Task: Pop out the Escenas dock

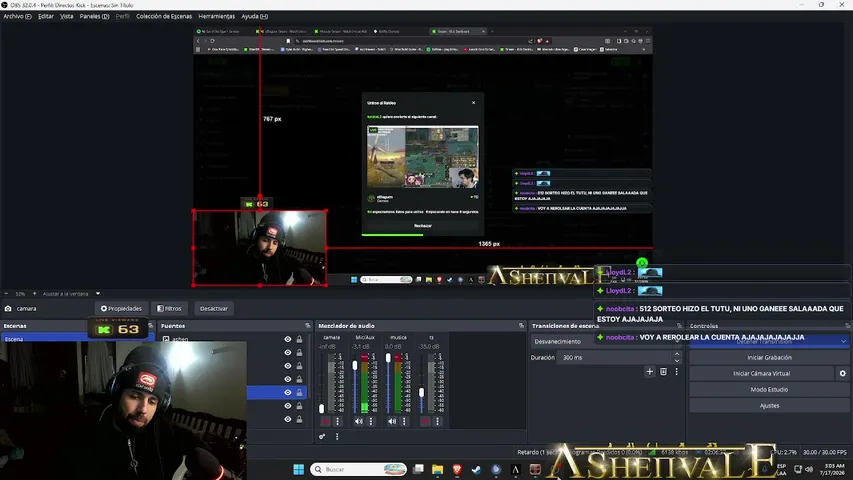Action: coord(151,325)
